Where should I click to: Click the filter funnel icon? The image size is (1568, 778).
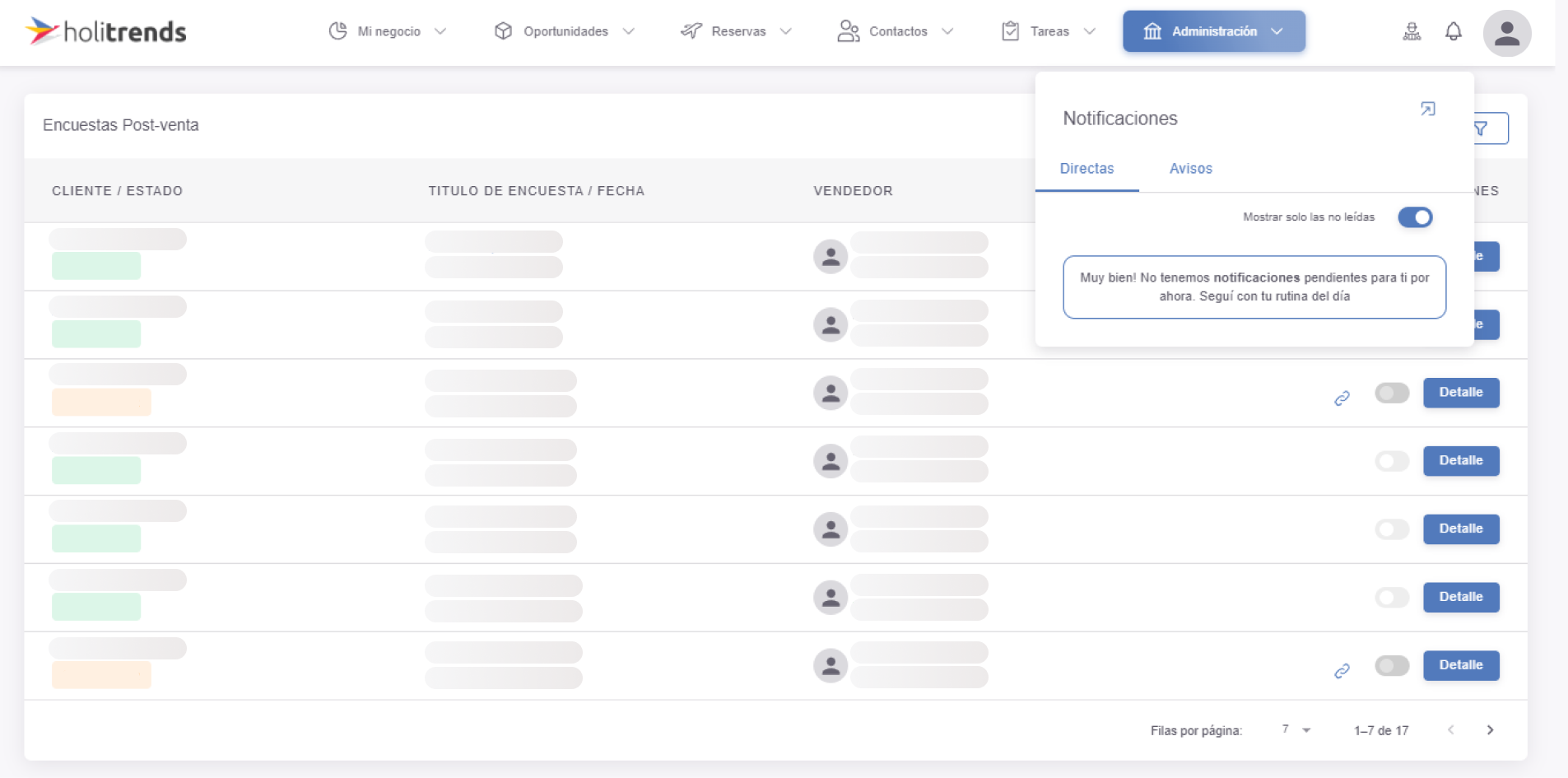[1481, 128]
